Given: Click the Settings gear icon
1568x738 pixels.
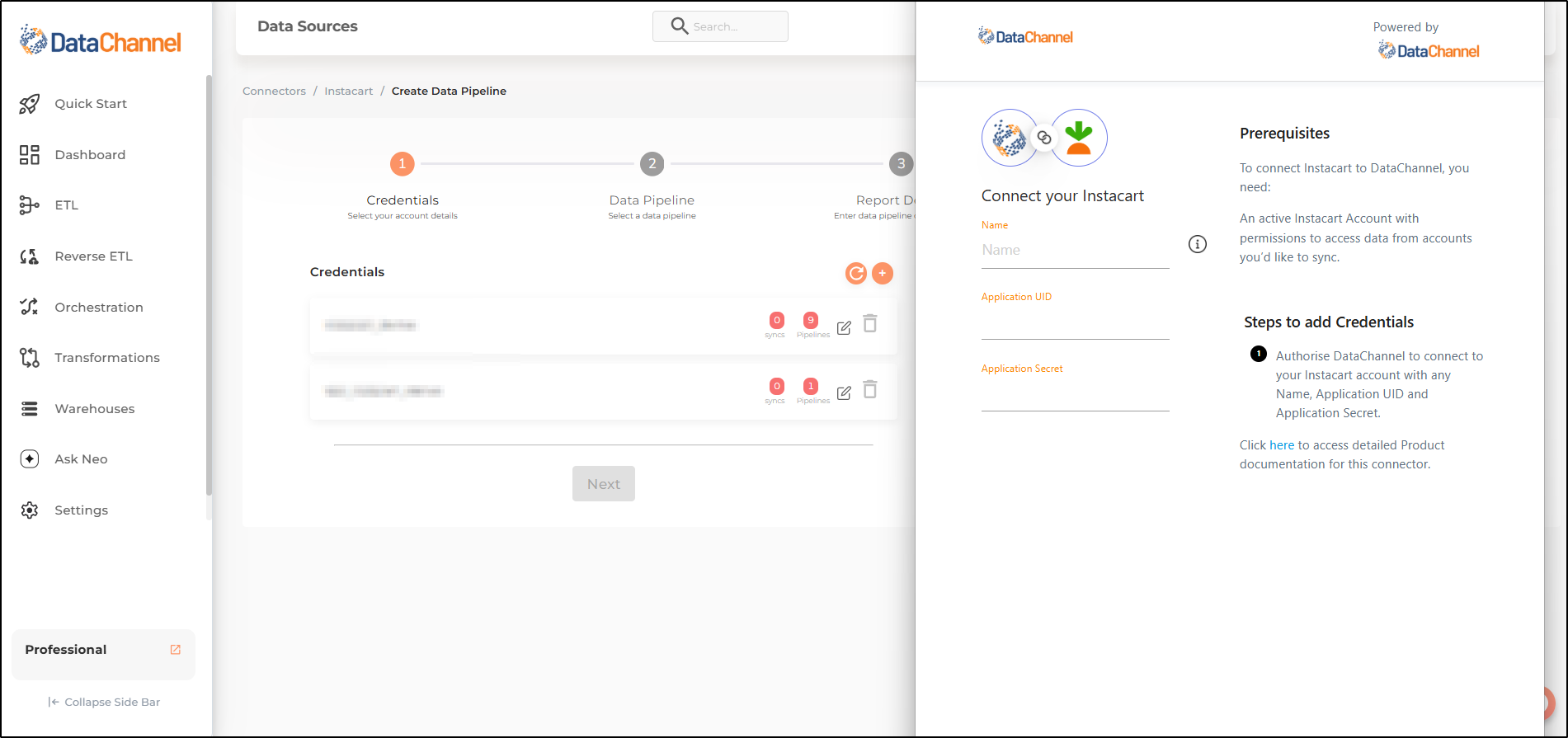Looking at the screenshot, I should pos(30,510).
